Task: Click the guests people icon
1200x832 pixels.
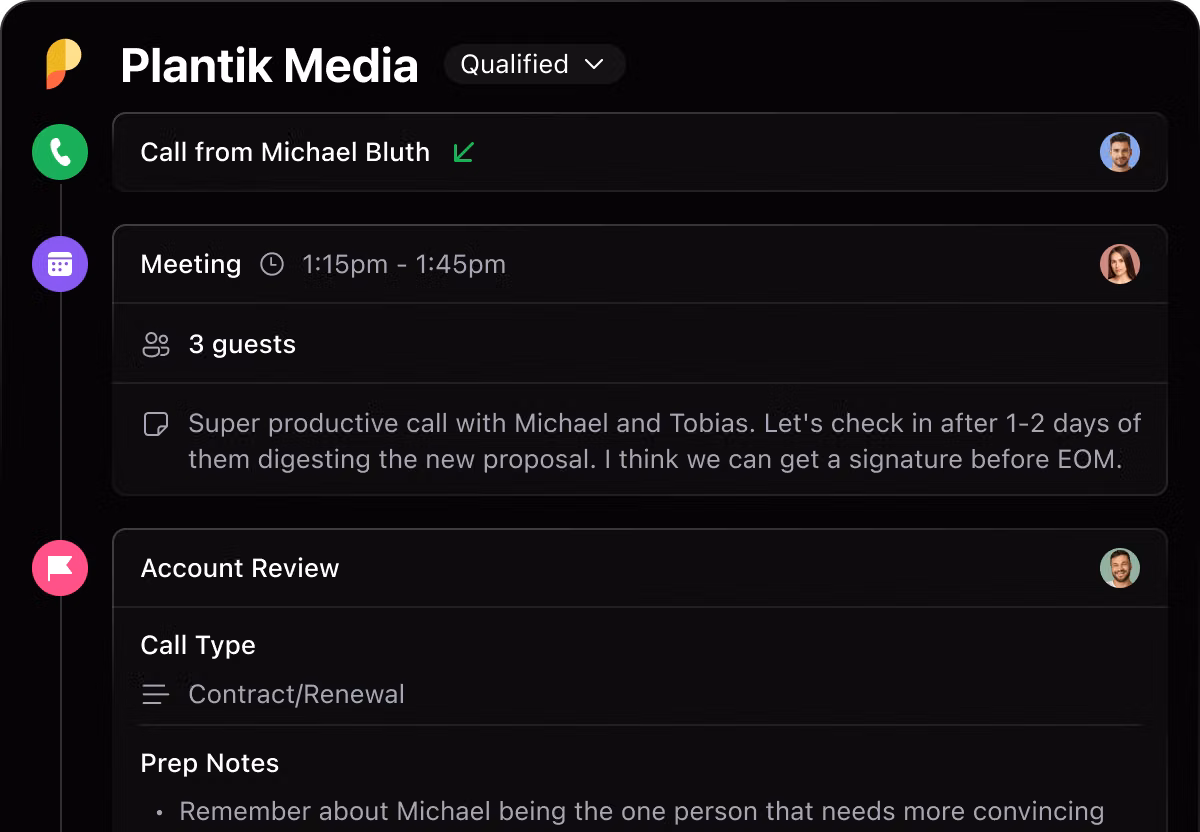Action: [156, 345]
